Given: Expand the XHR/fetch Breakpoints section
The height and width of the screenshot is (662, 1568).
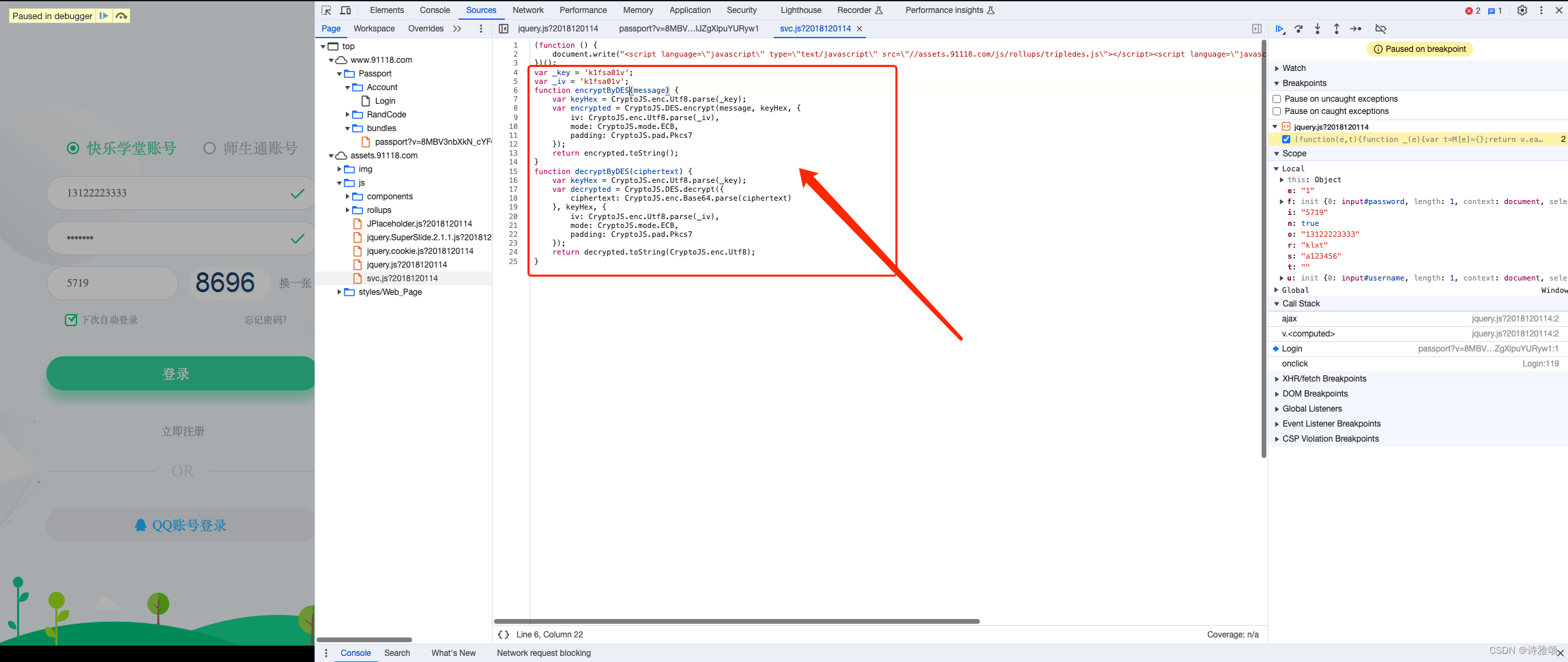Looking at the screenshot, I should [x=1277, y=379].
